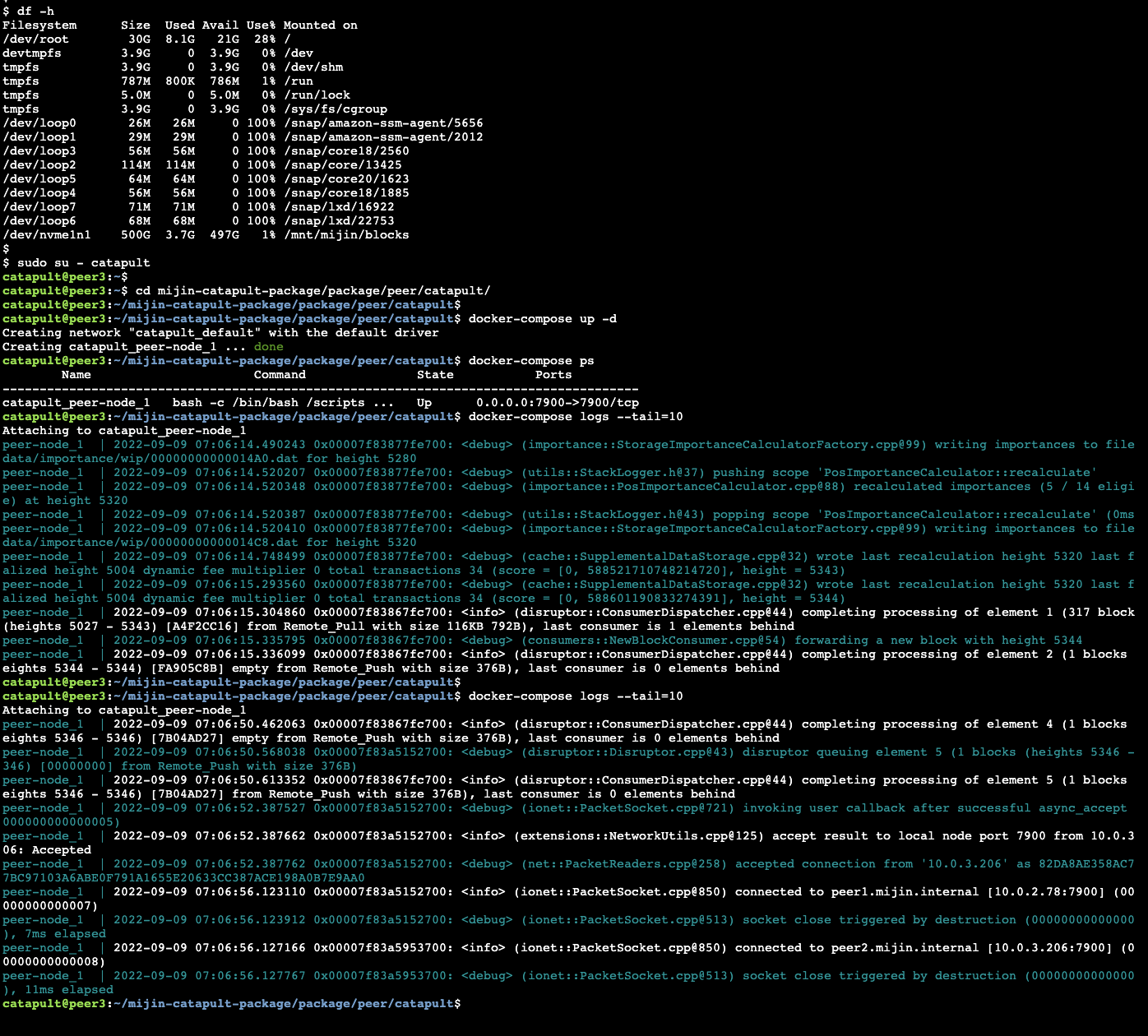Select 'Creating network "catapult_default"' line
1148x1036 pixels.
220,332
